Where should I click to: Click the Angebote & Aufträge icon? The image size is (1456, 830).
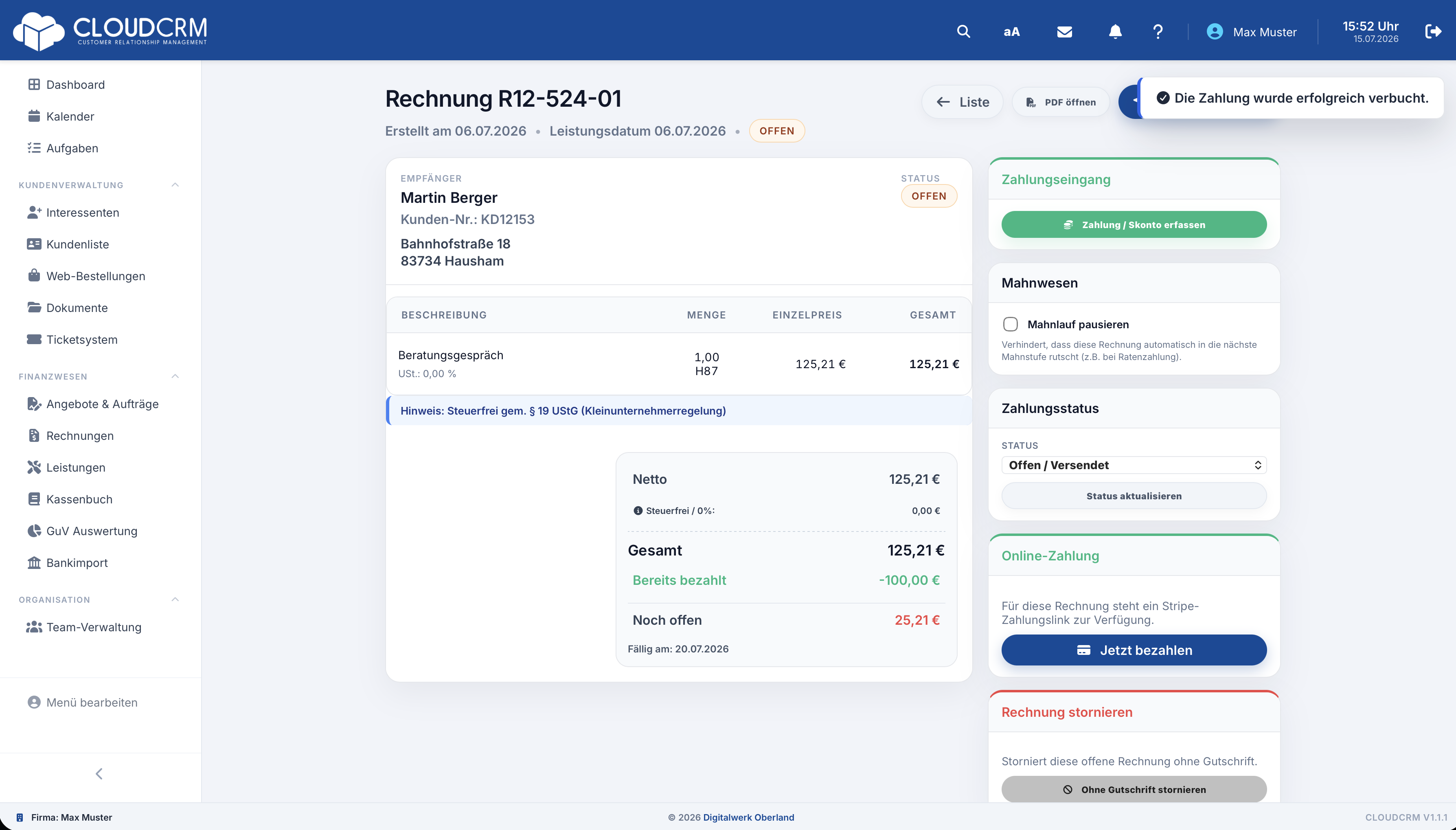(34, 404)
